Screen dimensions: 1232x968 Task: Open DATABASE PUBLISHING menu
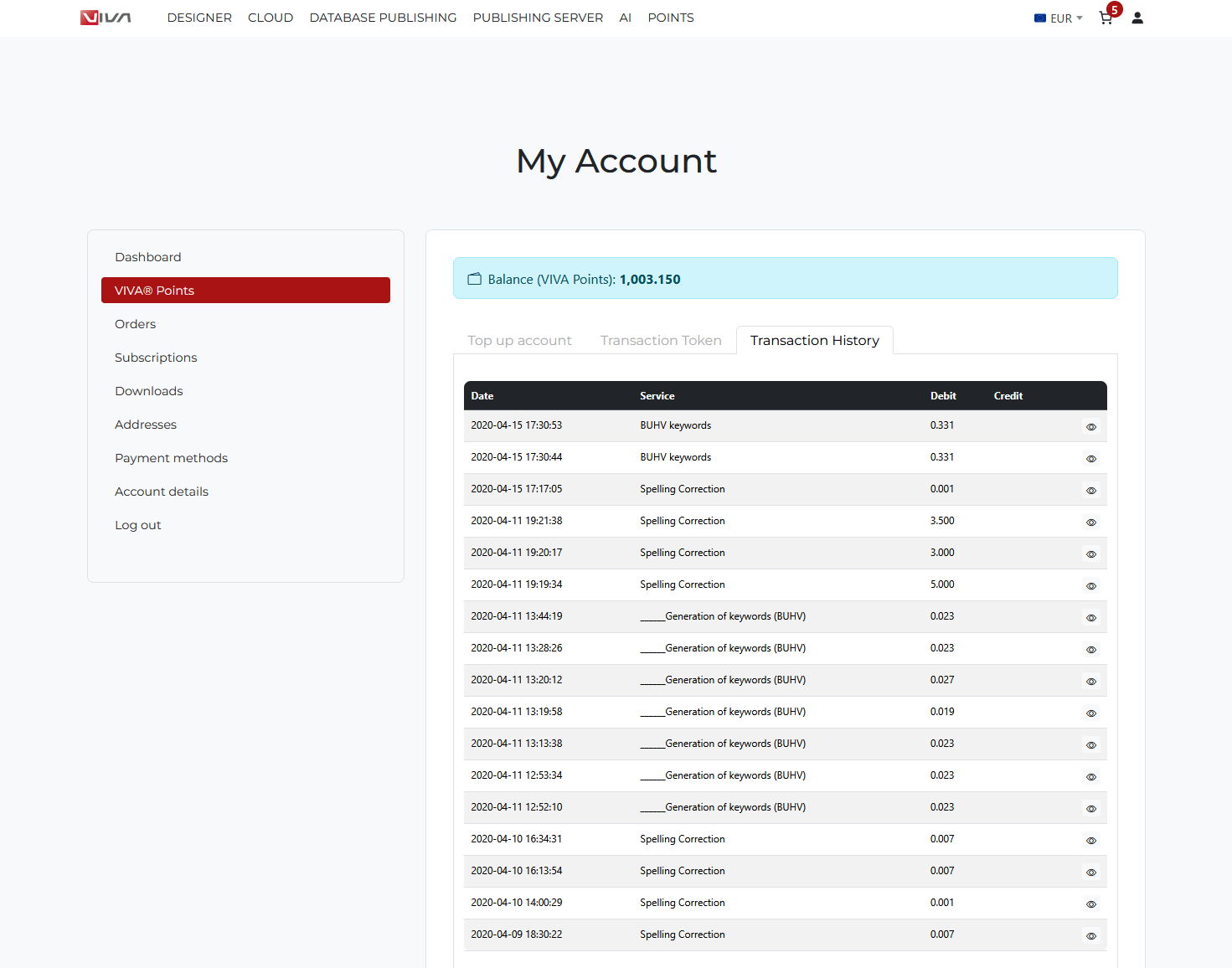click(x=383, y=18)
